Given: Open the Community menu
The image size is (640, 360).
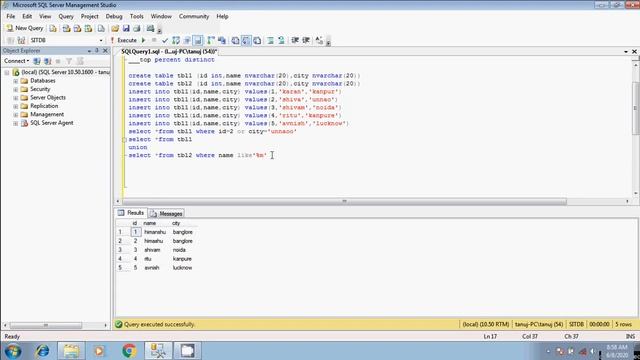Looking at the screenshot, I should [x=194, y=16].
